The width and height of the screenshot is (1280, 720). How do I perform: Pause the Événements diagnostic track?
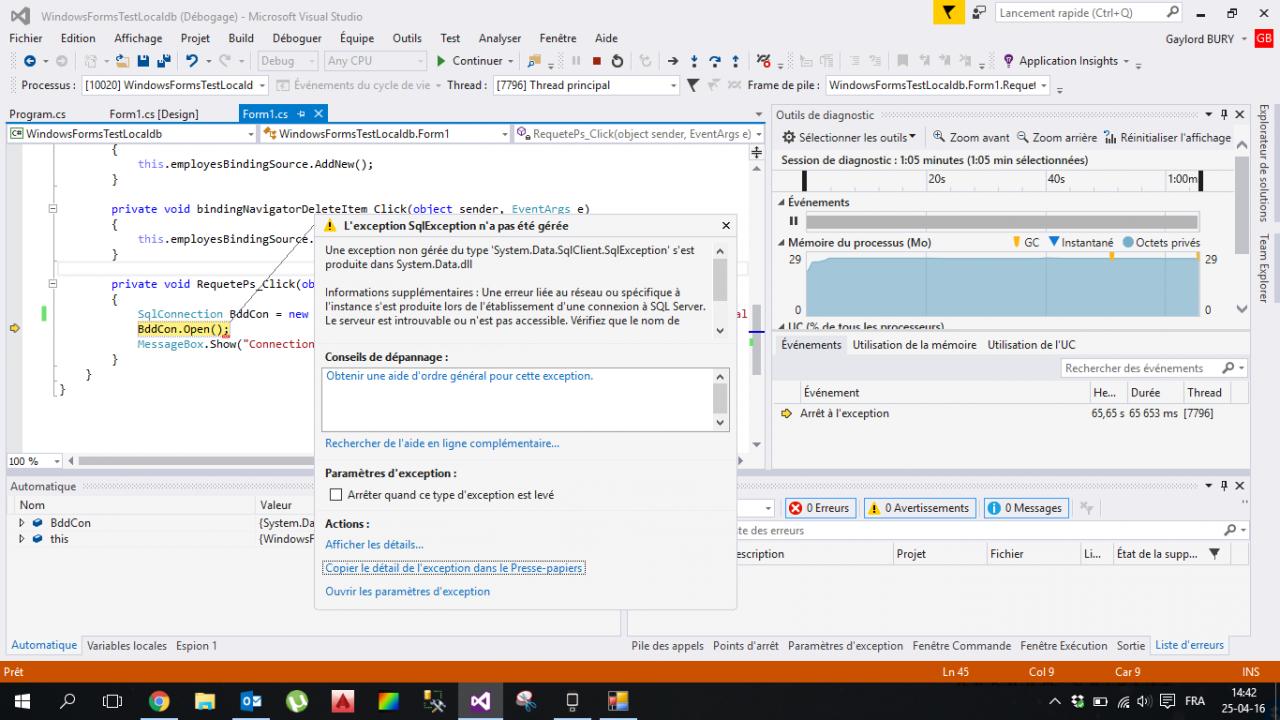click(794, 221)
